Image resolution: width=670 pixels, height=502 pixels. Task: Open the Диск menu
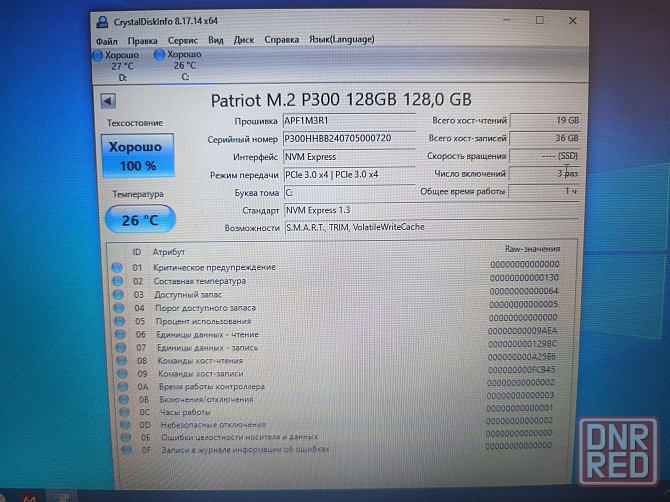click(244, 40)
